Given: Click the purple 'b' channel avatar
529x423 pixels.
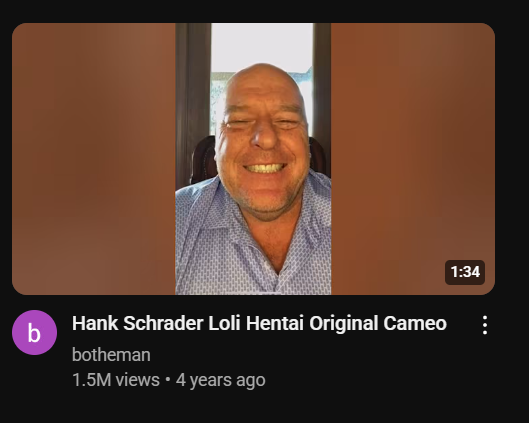Looking at the screenshot, I should click(x=34, y=332).
